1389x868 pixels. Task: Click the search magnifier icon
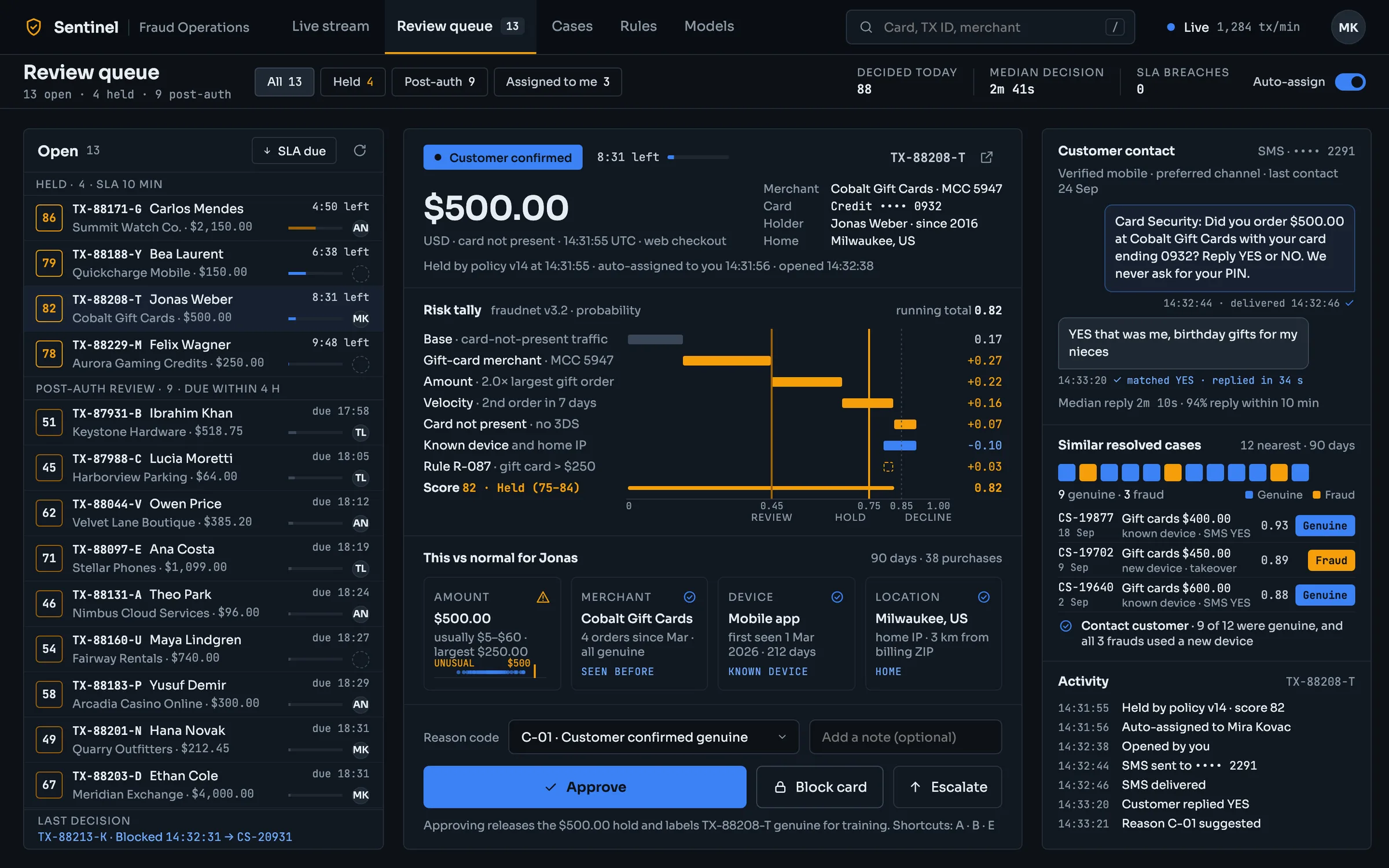[866, 27]
